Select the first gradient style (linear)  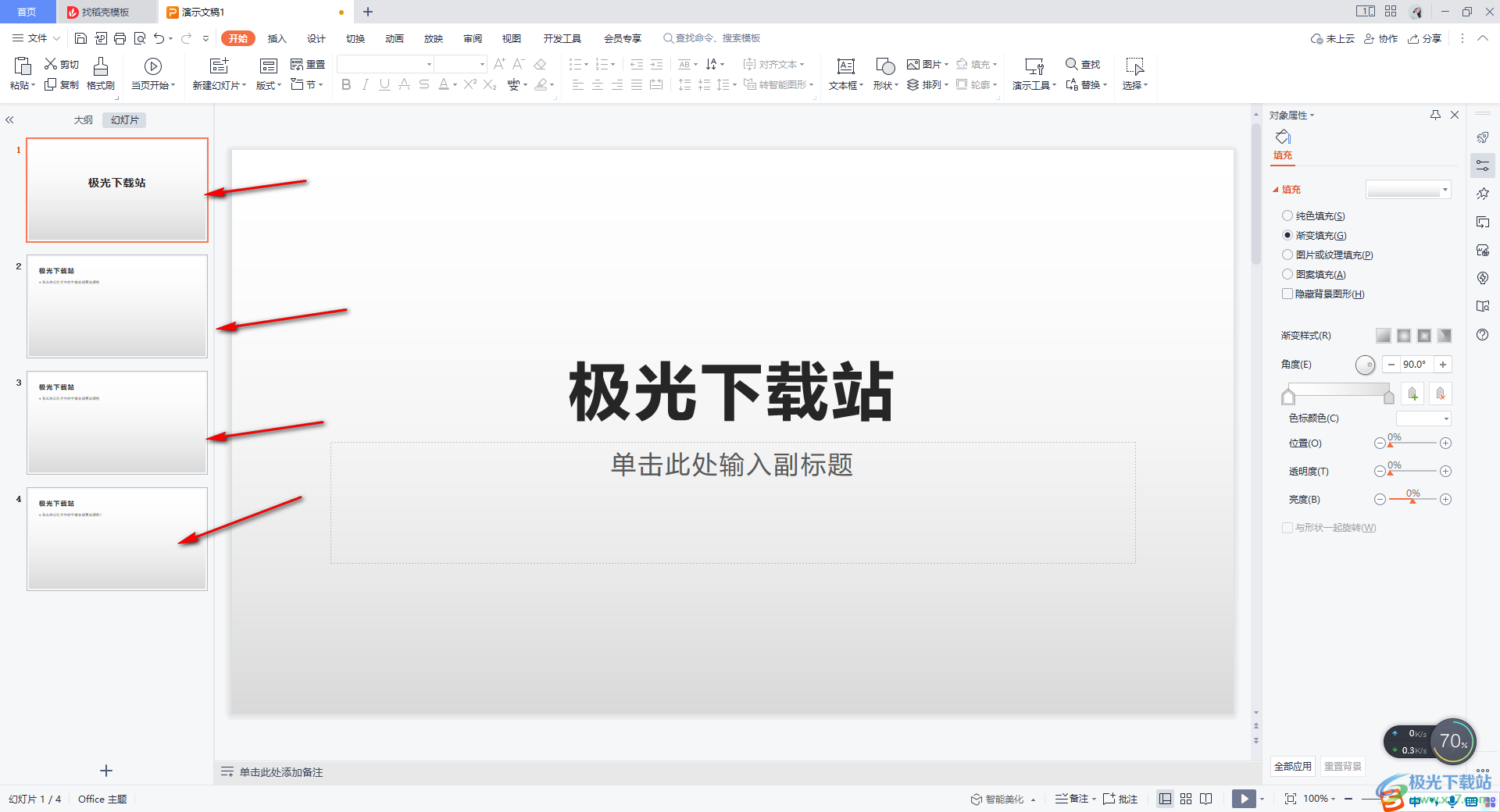point(1384,335)
